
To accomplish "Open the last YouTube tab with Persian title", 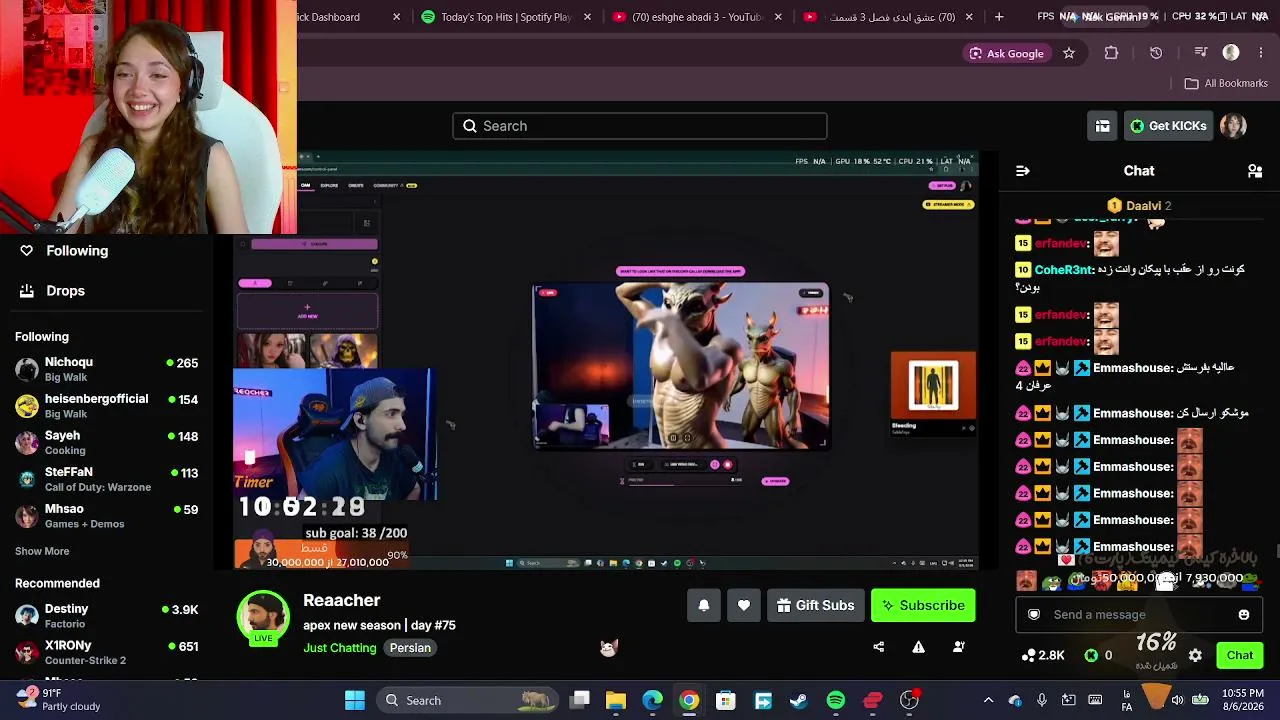I will [888, 17].
